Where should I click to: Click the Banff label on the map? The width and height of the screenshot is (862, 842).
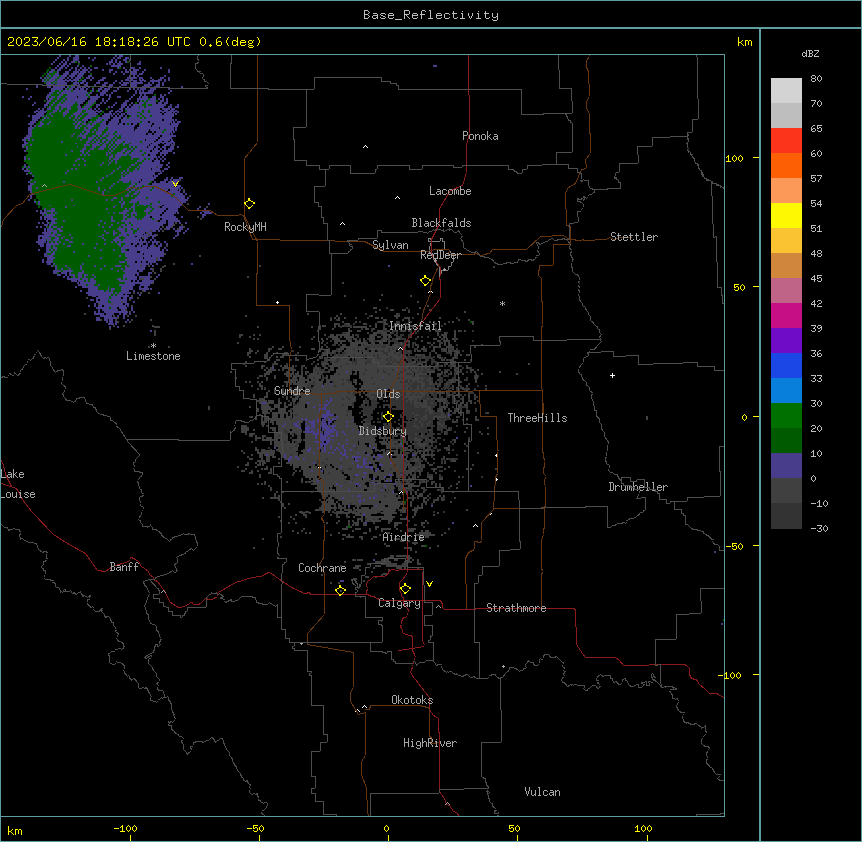point(124,567)
